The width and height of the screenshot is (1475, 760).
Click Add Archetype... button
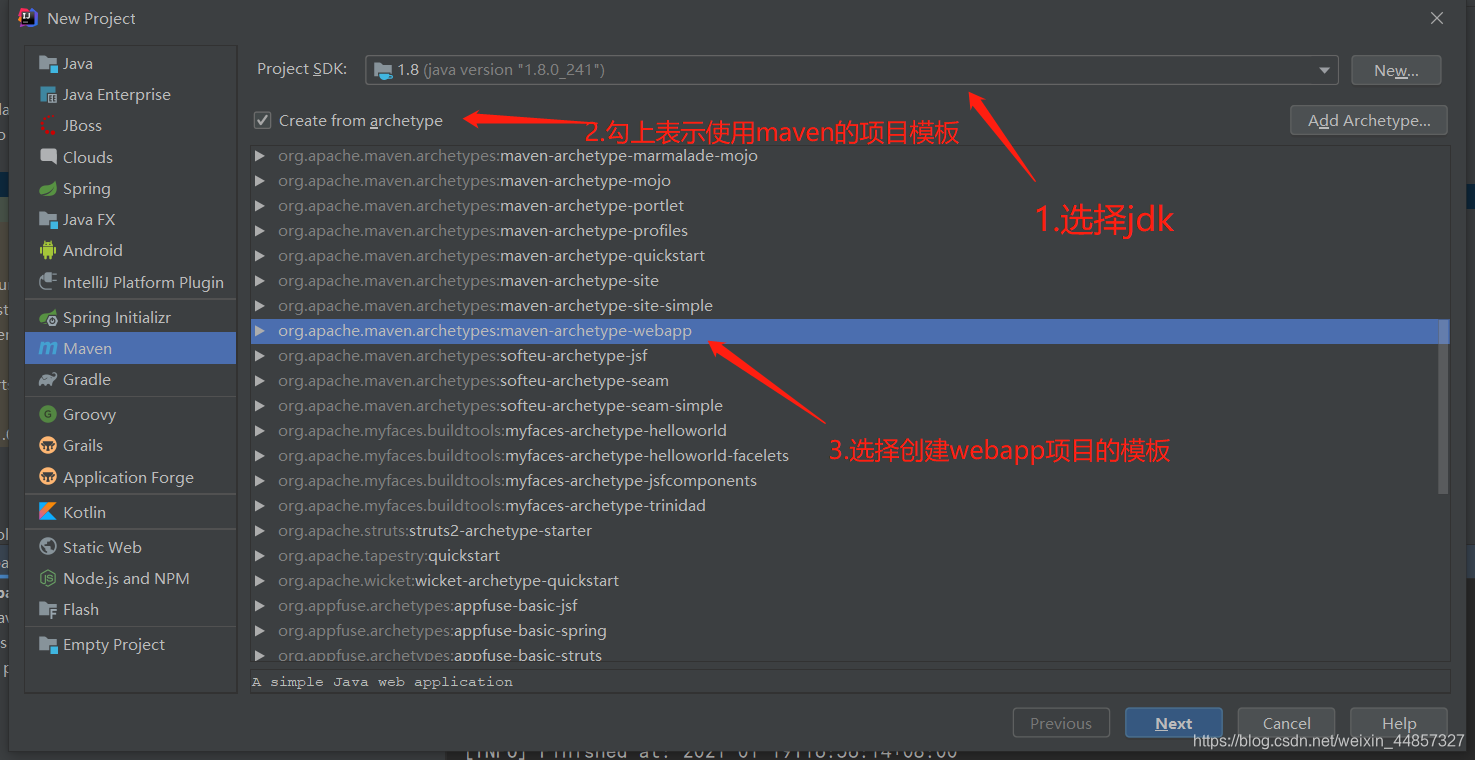point(1368,121)
